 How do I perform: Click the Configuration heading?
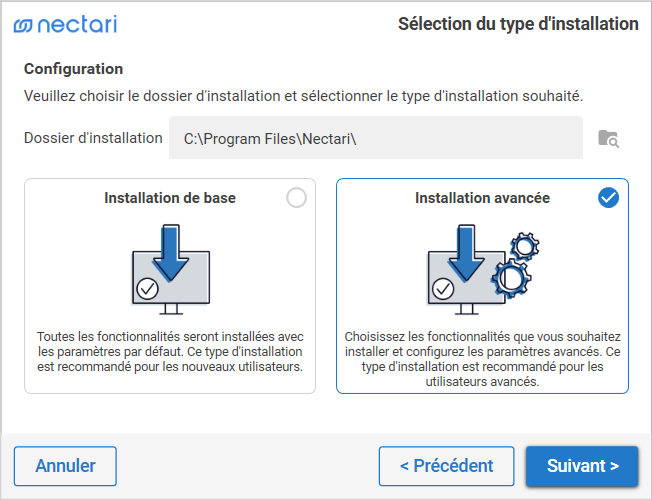(x=73, y=69)
